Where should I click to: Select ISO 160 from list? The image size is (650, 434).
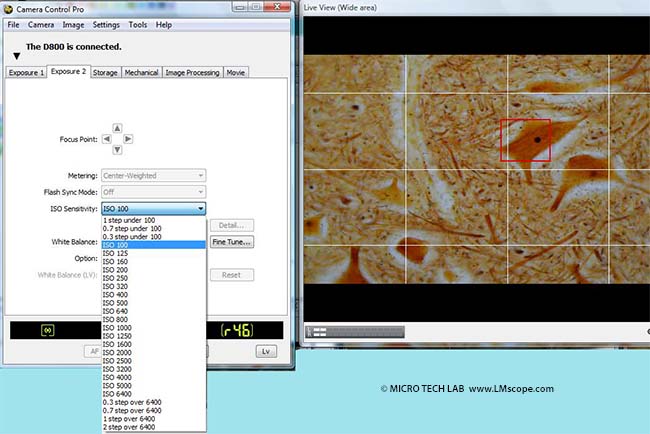154,262
